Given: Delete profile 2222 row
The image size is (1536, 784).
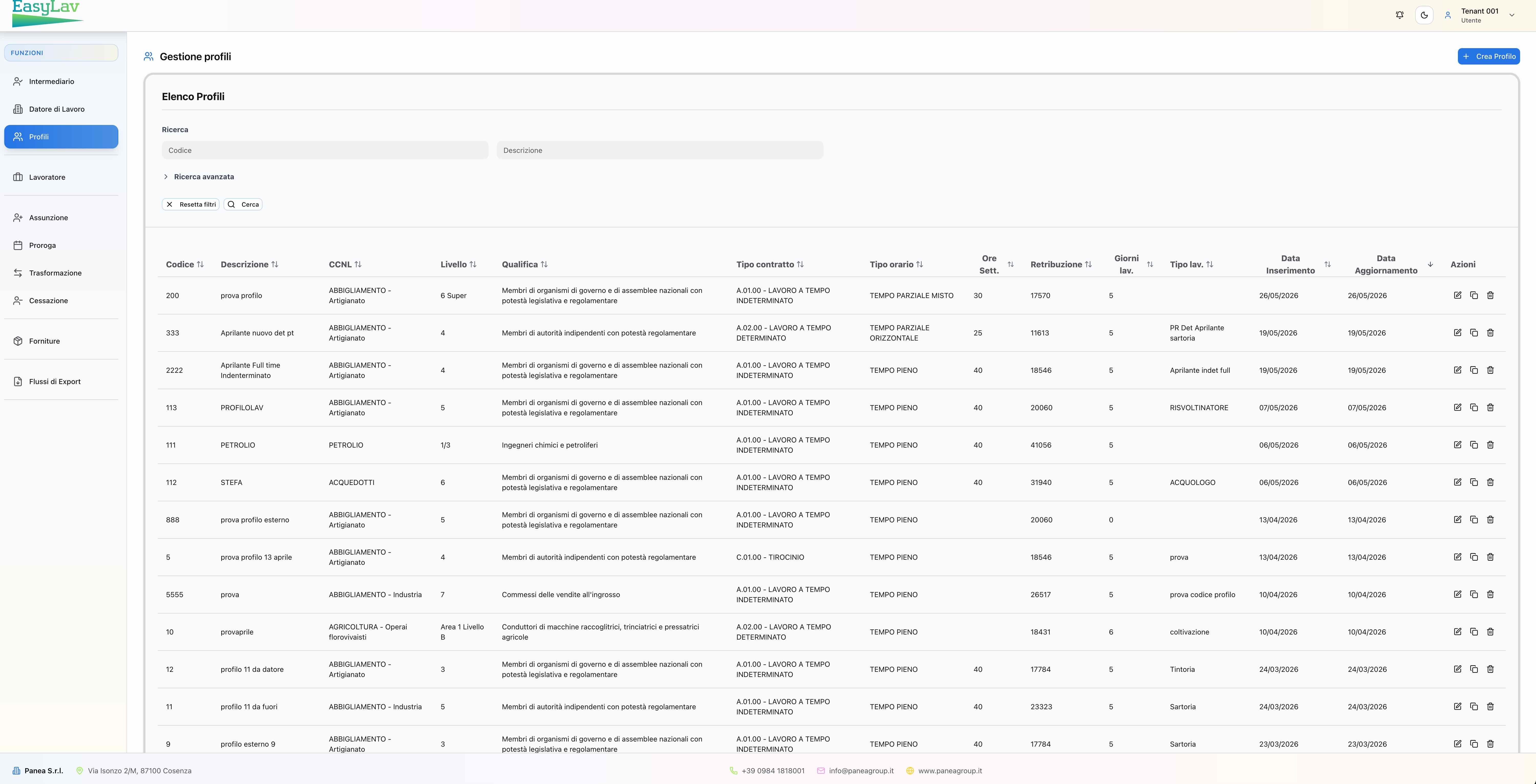Looking at the screenshot, I should [1490, 370].
